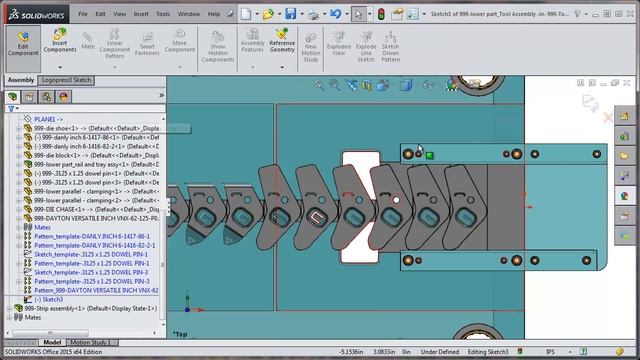
Task: Expand the blue Mates folder under 999-DAYTON
Action: [19, 227]
